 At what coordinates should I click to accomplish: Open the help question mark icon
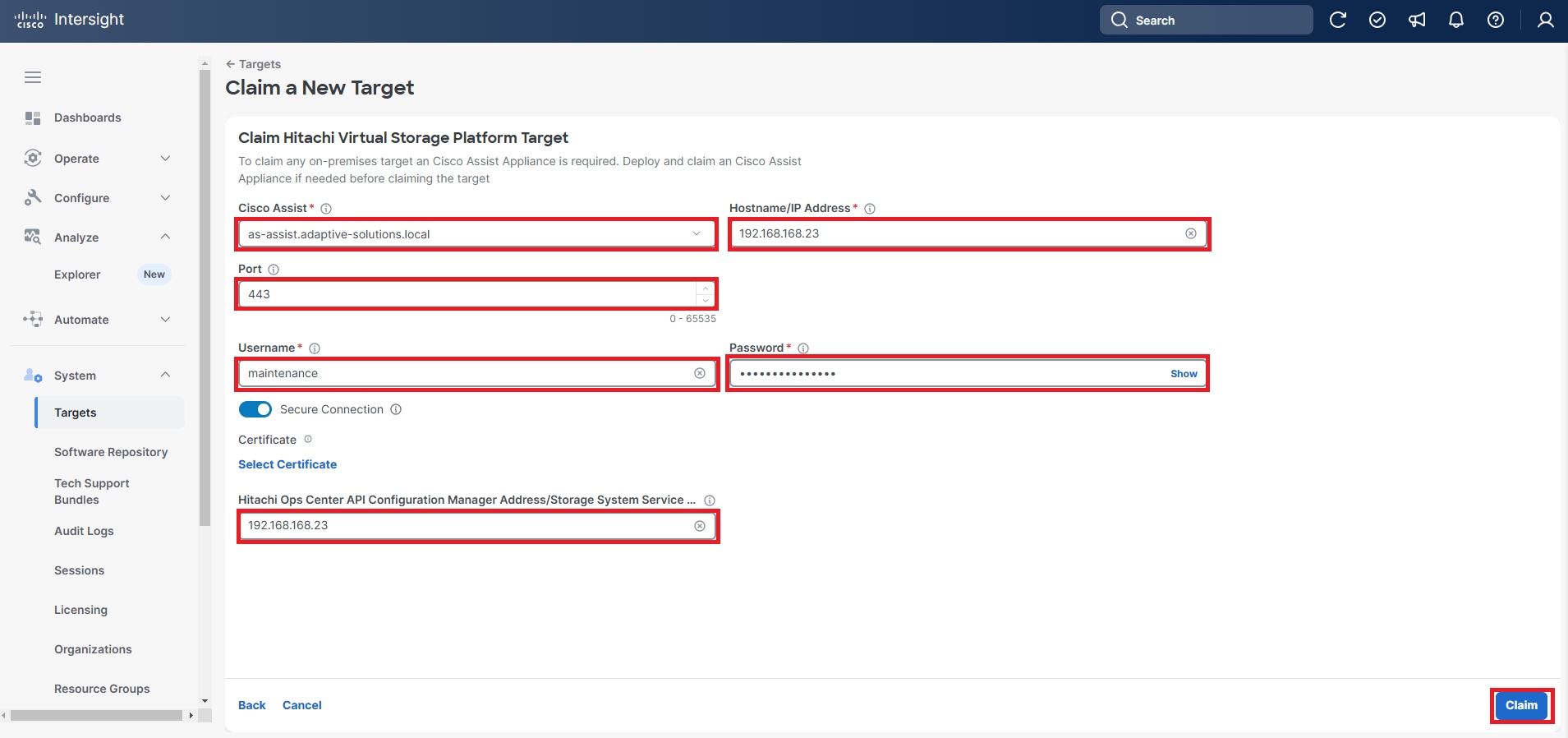1496,20
